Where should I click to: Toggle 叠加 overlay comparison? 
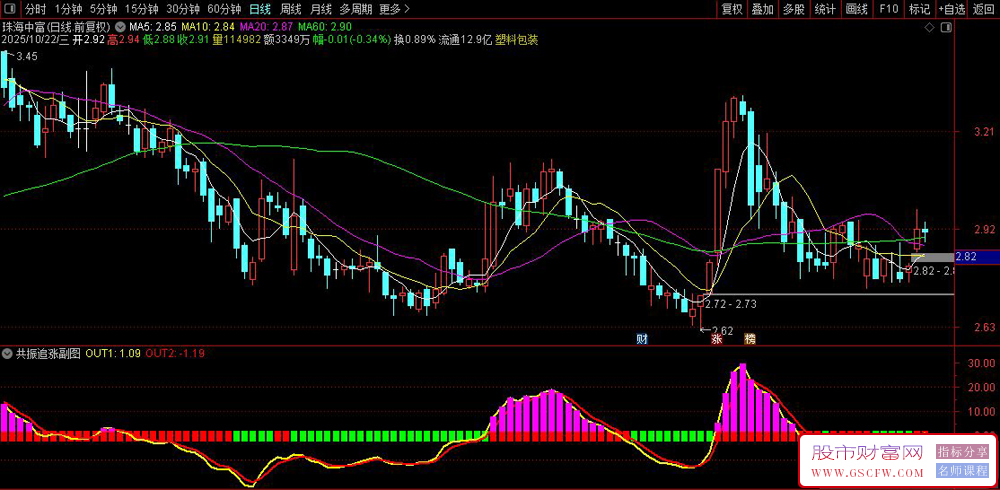[763, 9]
